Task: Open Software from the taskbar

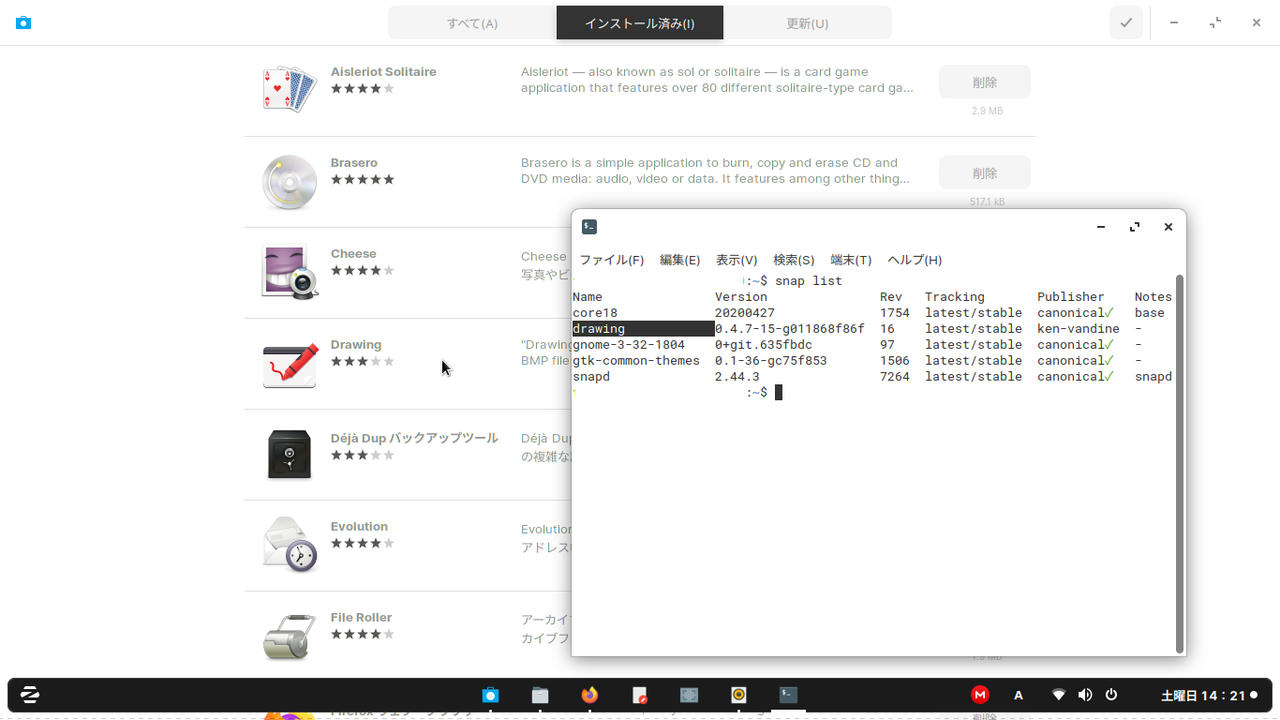Action: pyautogui.click(x=490, y=695)
